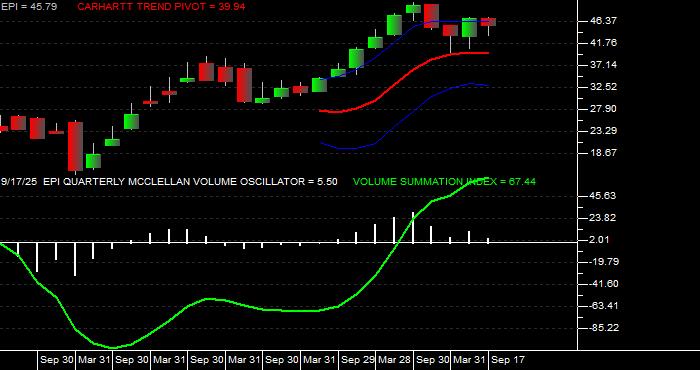
Task: Click the -63.41 oscillator axis value
Action: tap(603, 306)
